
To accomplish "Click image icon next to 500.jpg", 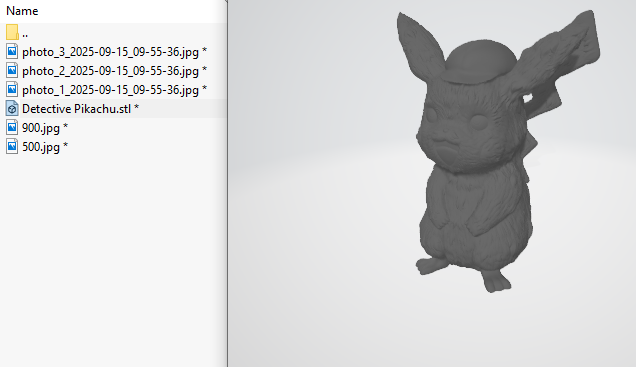I will pyautogui.click(x=12, y=147).
